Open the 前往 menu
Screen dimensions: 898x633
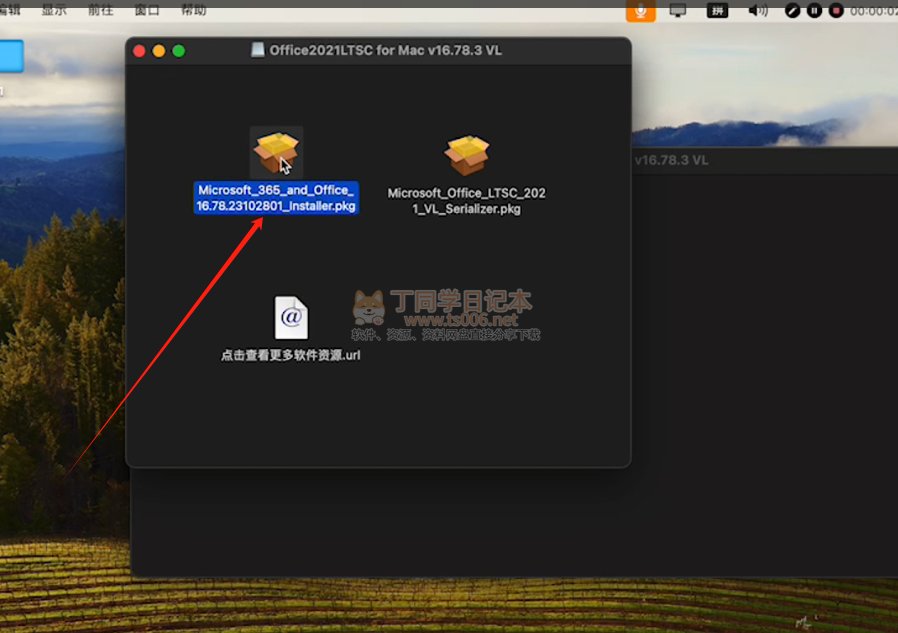[101, 10]
